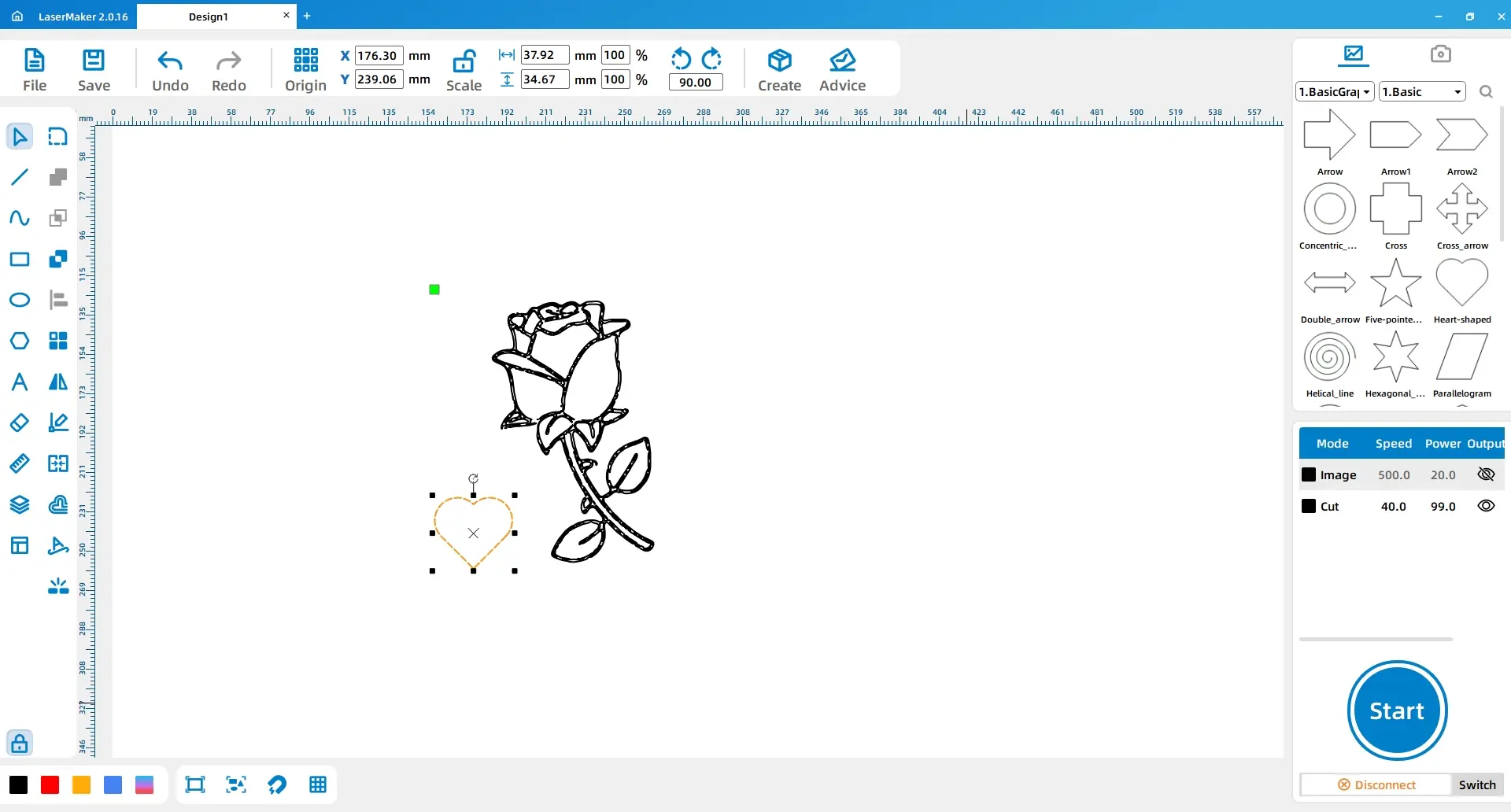Click the rotation angle field 90.00

(x=696, y=82)
